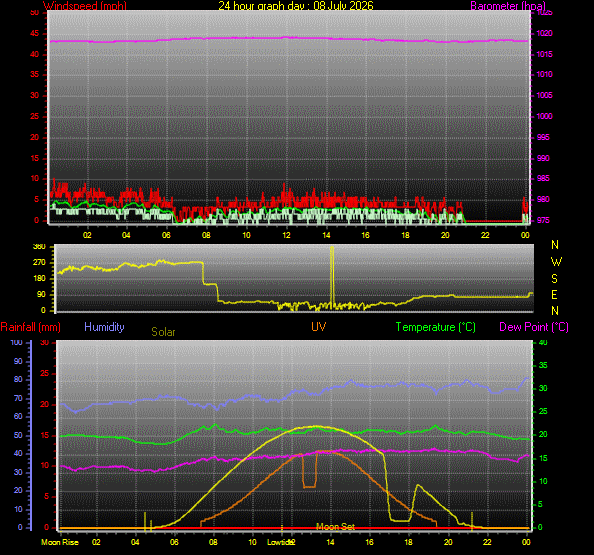Click the 25 rainfall scale value
594x555 pixels.
pos(45,374)
